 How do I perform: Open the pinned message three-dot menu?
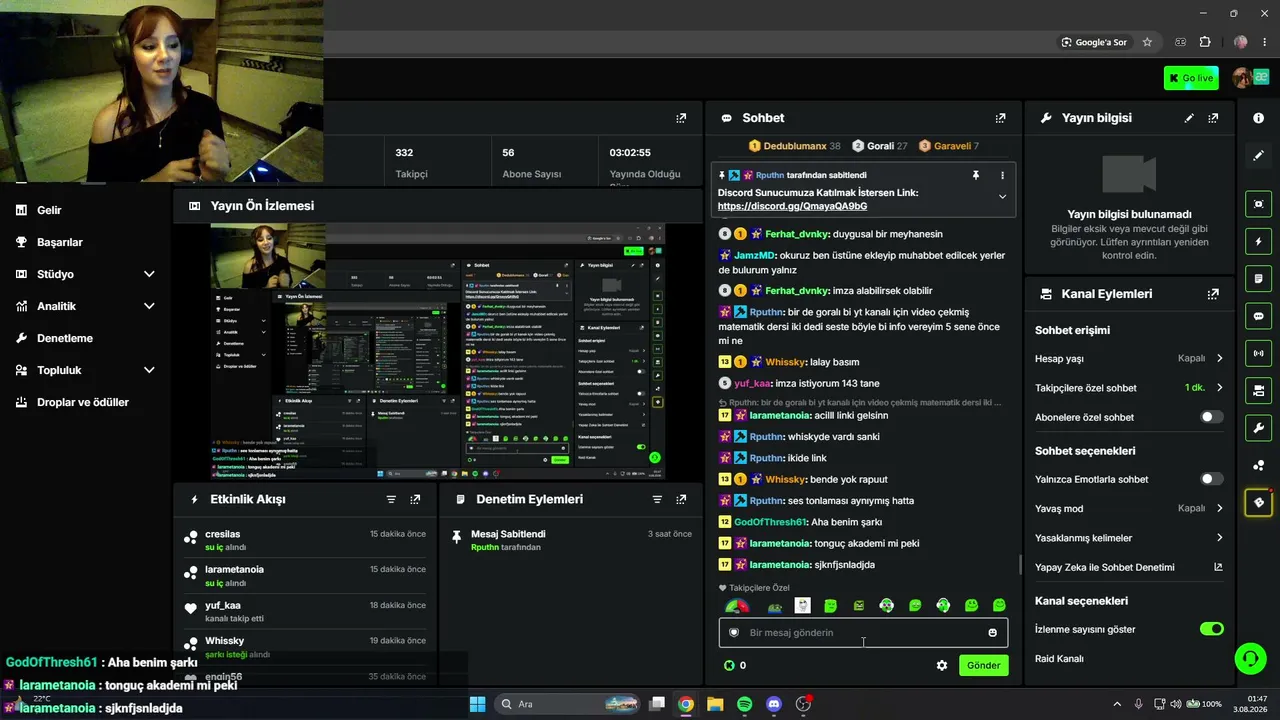pyautogui.click(x=1002, y=175)
